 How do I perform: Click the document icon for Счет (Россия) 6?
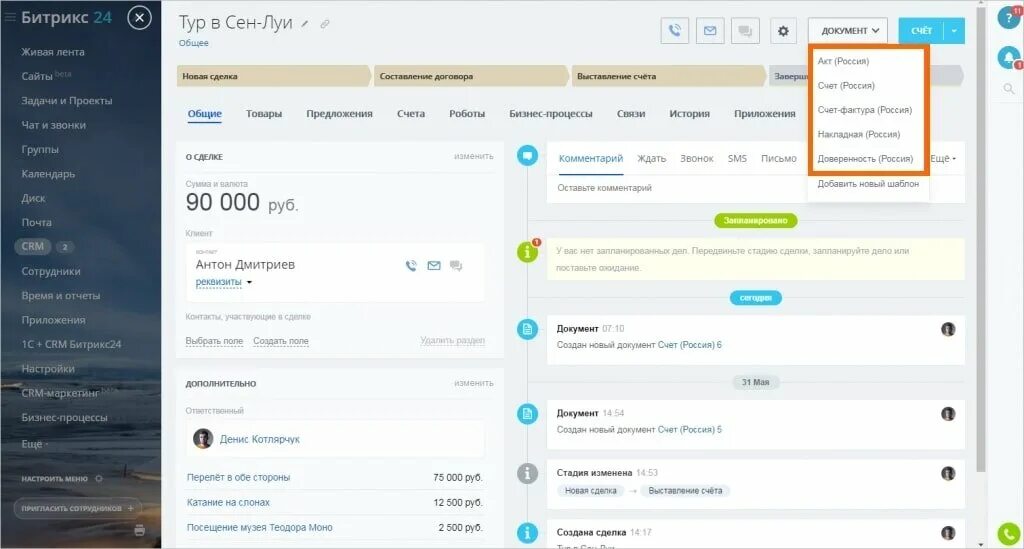click(527, 329)
